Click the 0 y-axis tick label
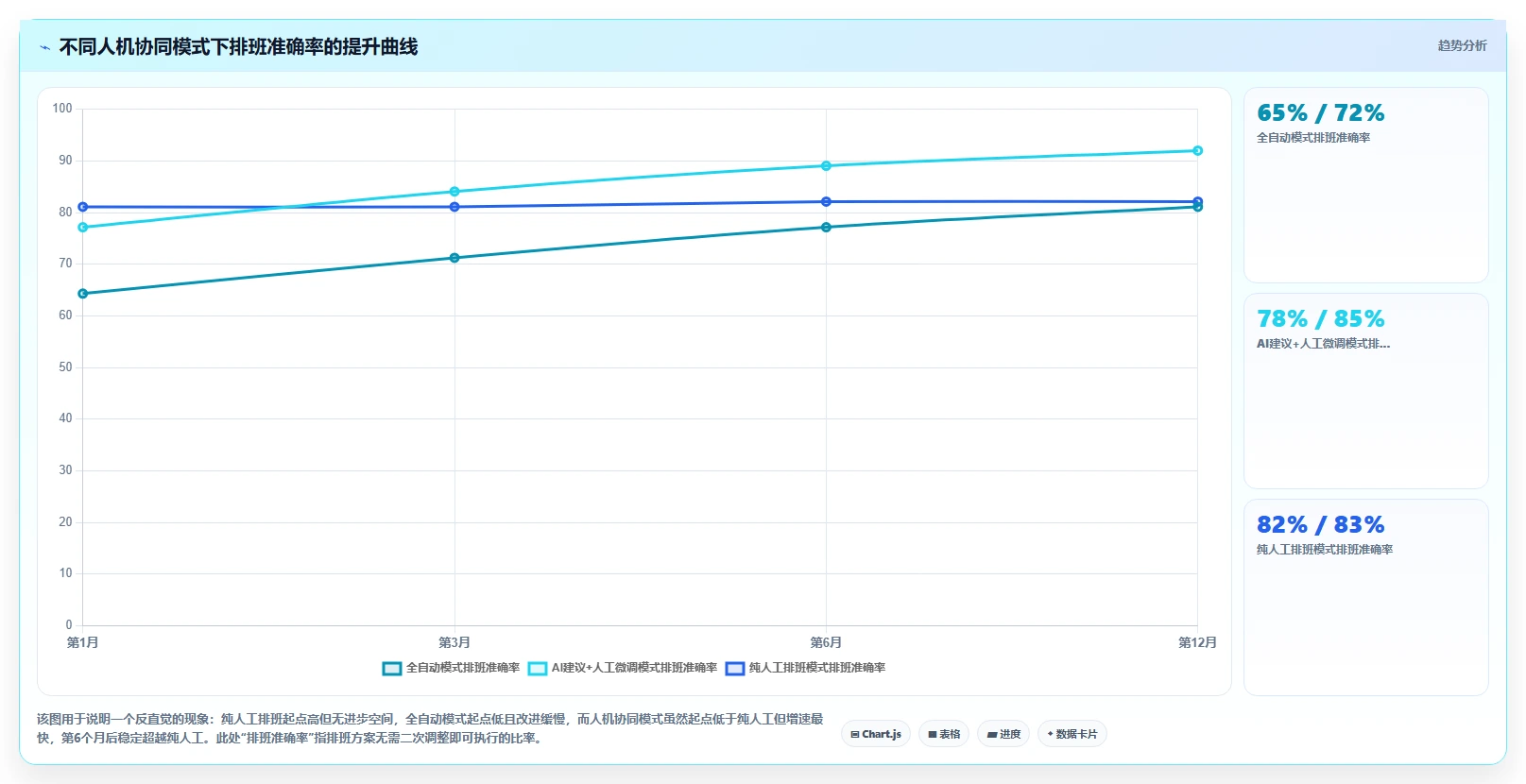The image size is (1526, 784). pyautogui.click(x=69, y=625)
